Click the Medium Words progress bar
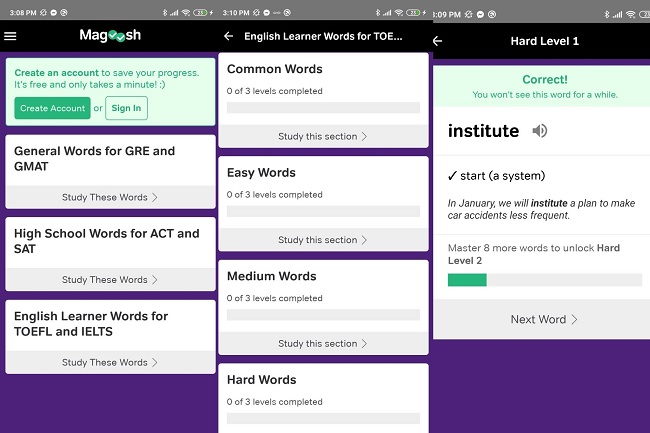 323,315
